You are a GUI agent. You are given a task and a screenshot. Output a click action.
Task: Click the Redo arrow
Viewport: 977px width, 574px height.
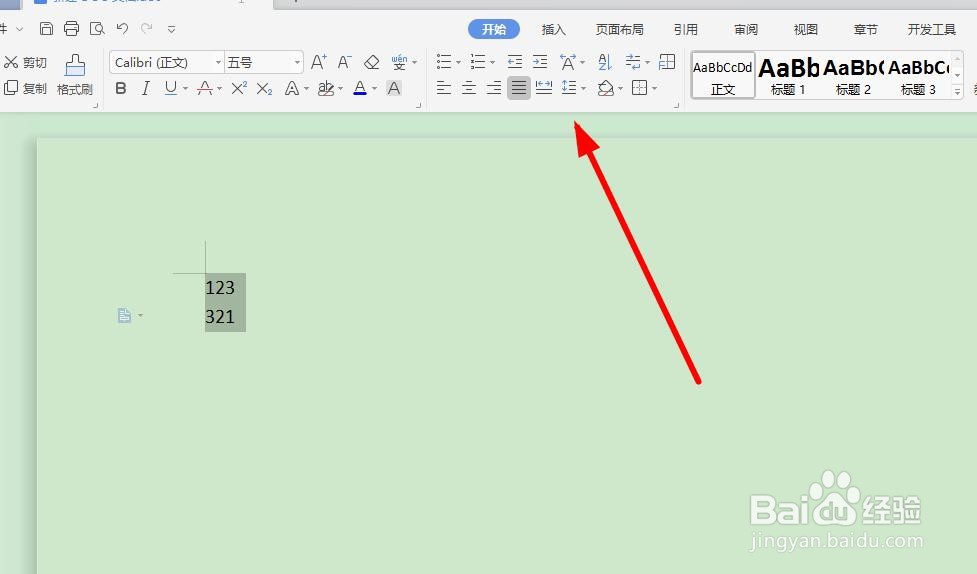146,29
